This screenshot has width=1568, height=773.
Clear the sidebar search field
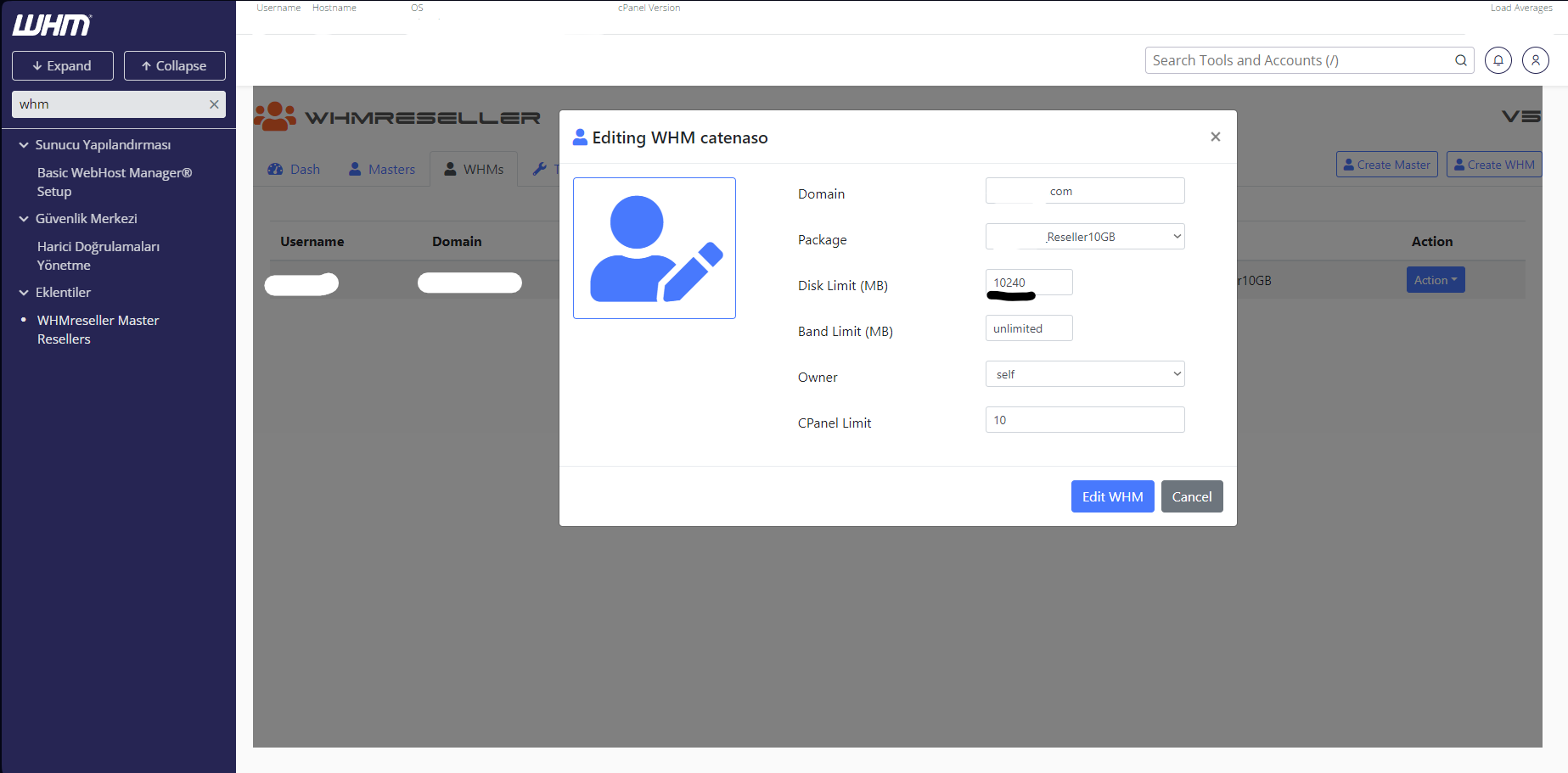[214, 104]
